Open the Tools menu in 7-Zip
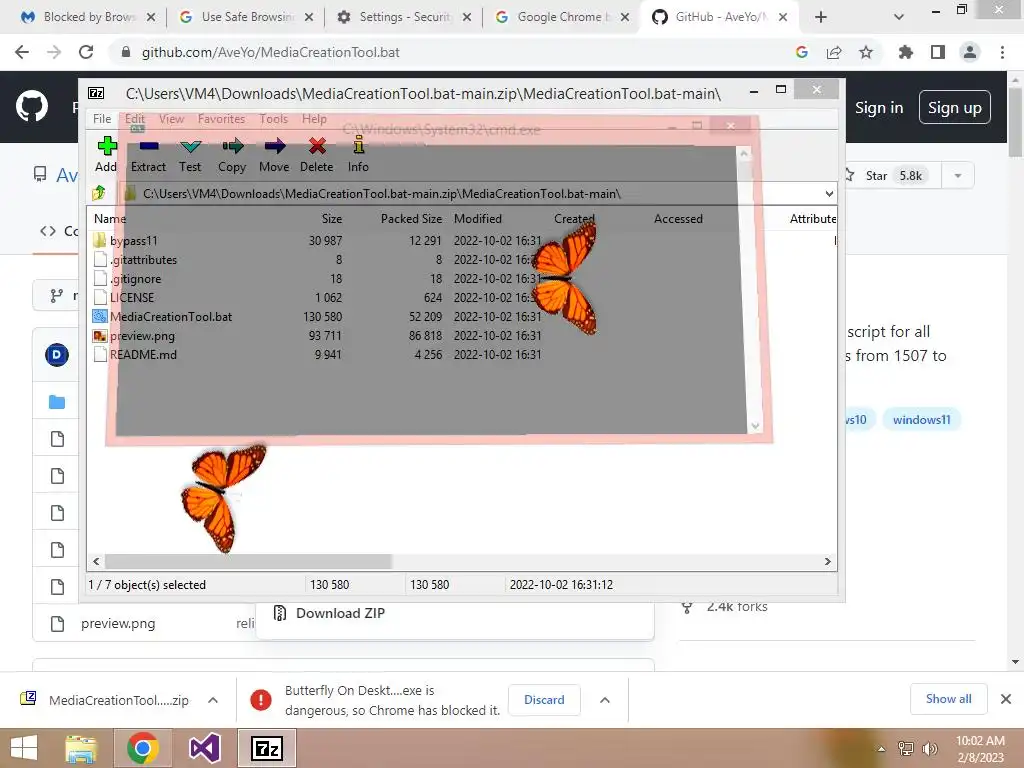The image size is (1024, 768). 273,119
